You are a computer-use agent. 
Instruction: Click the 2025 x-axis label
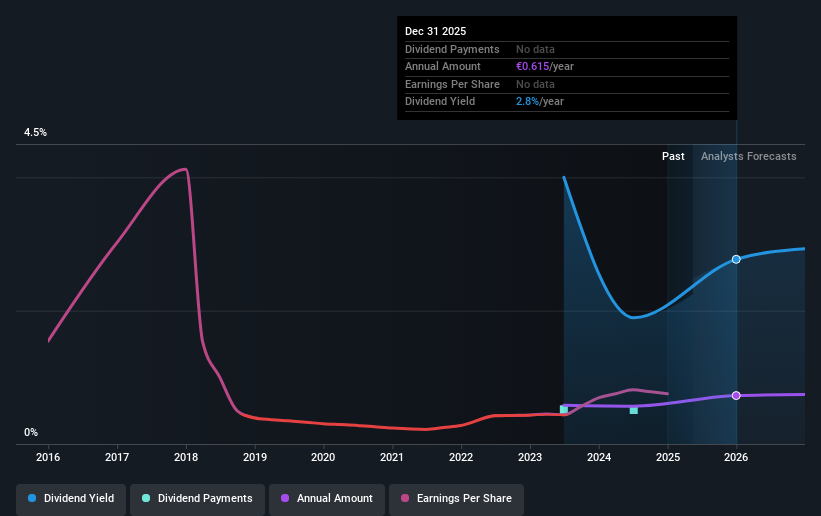668,457
